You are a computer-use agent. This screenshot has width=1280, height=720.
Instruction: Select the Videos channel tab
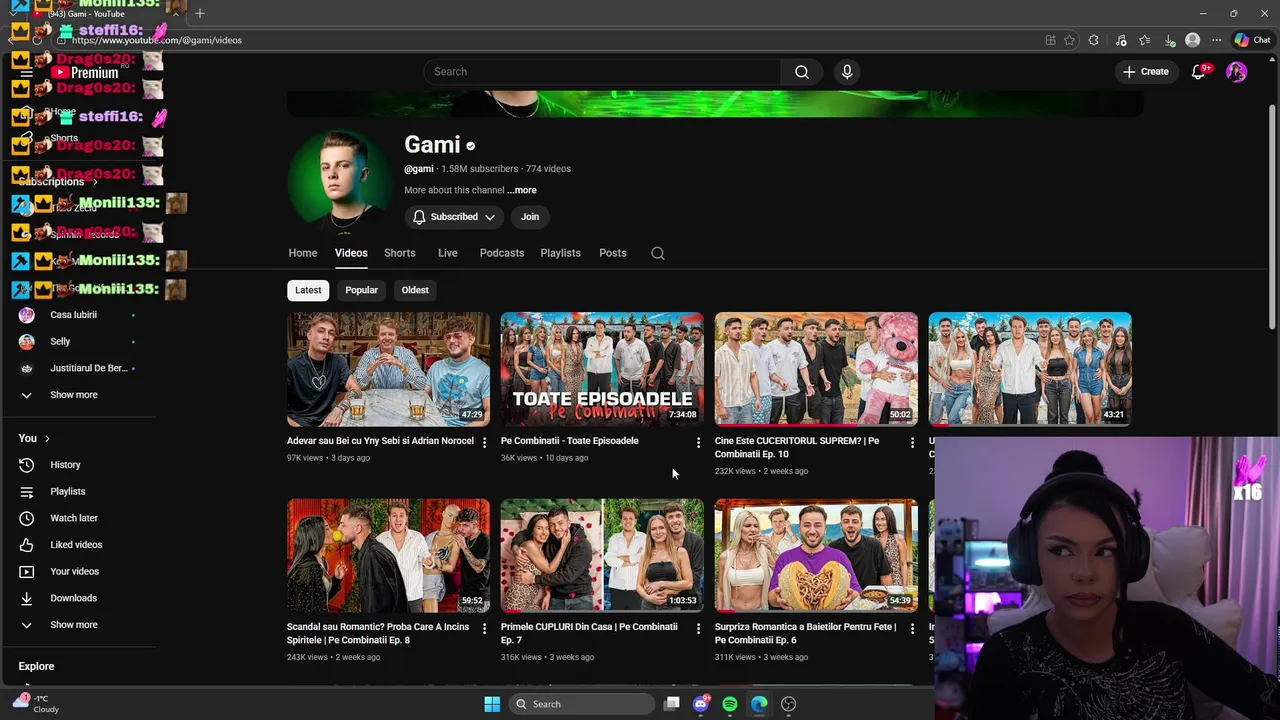[x=351, y=253]
